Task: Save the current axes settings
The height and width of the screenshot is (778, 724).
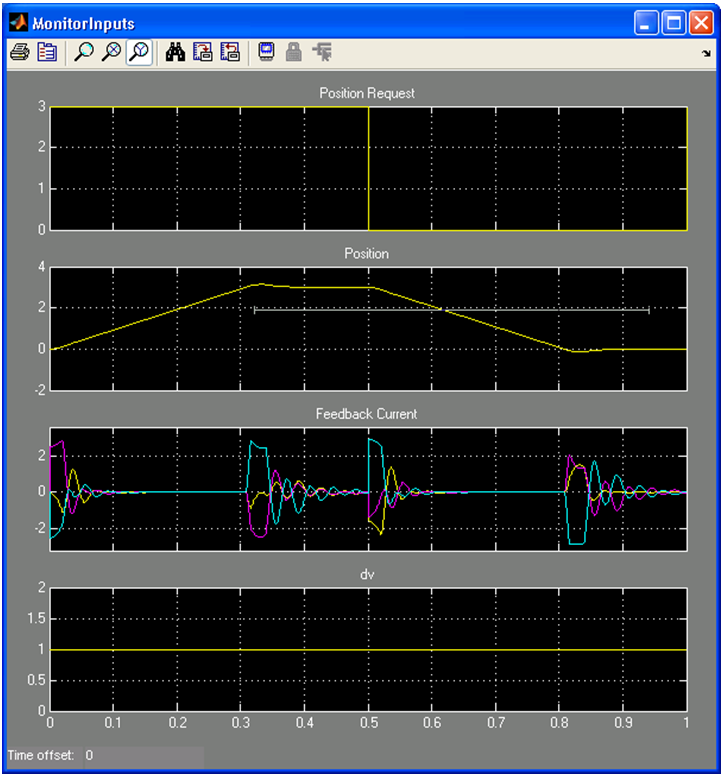Action: coord(202,52)
